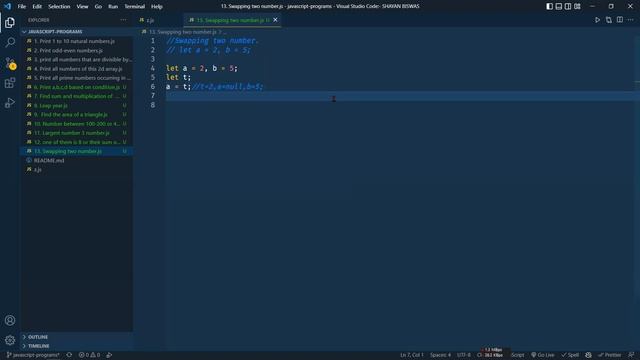Image resolution: width=640 pixels, height=360 pixels.
Task: Click the Copilot-style status icon beside Spell
Action: coord(588,355)
